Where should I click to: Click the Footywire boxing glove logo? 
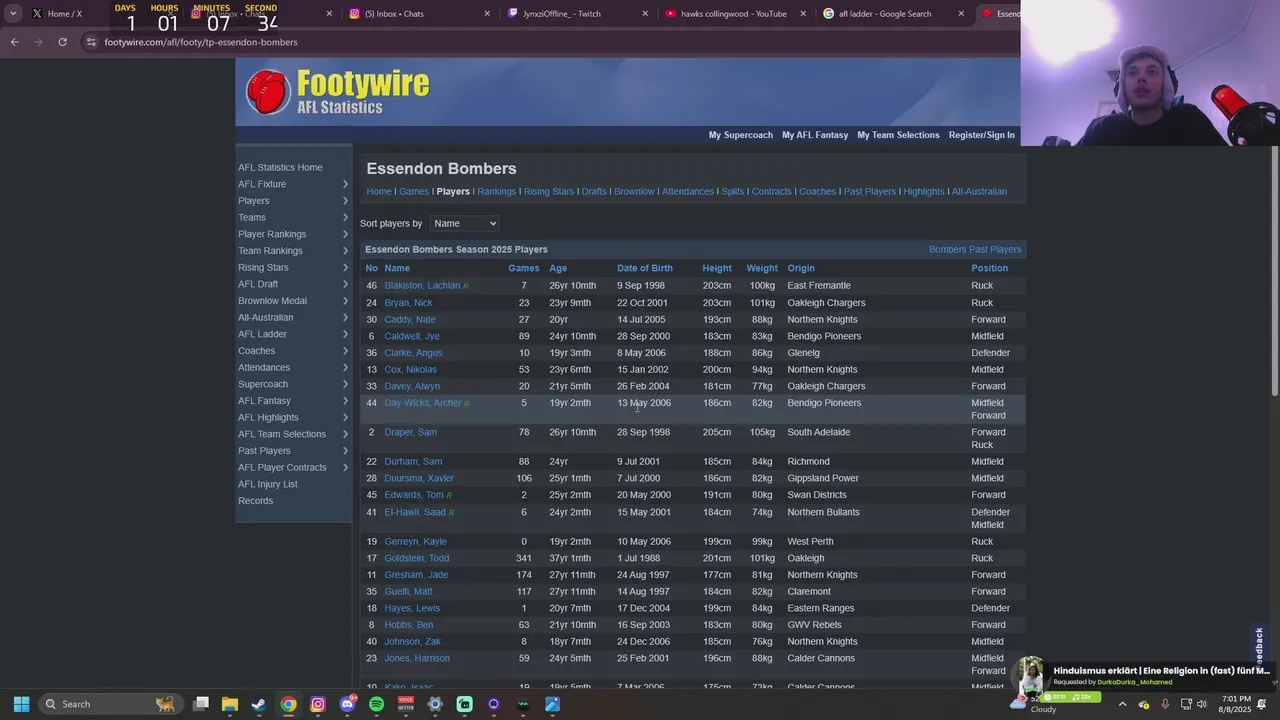tap(268, 92)
